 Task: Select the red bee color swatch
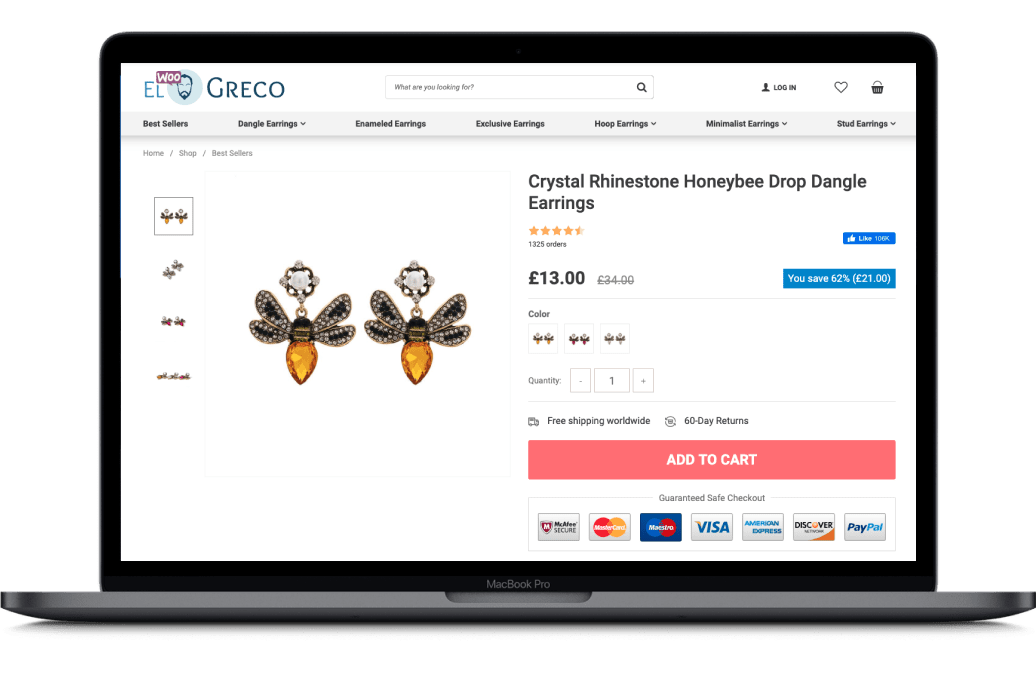579,338
